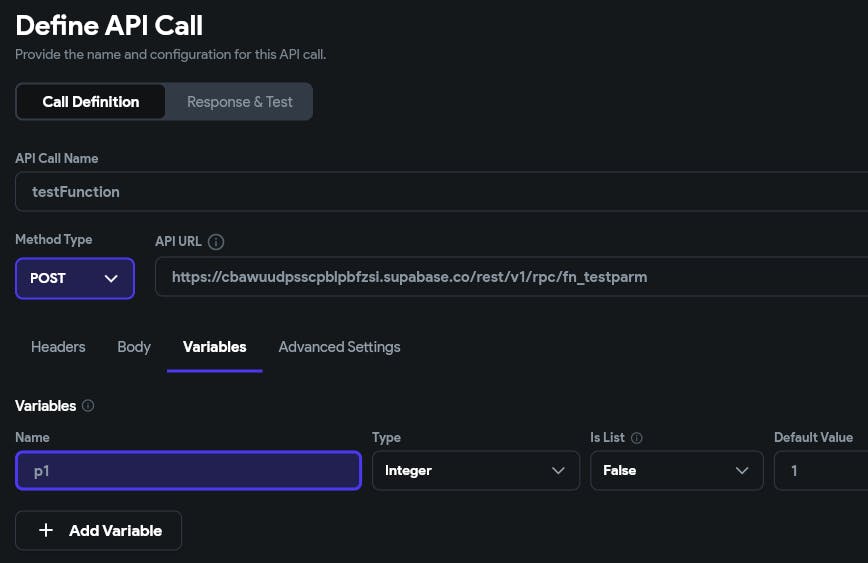Click the API URL input field
Image resolution: width=868 pixels, height=563 pixels.
[x=510, y=277]
